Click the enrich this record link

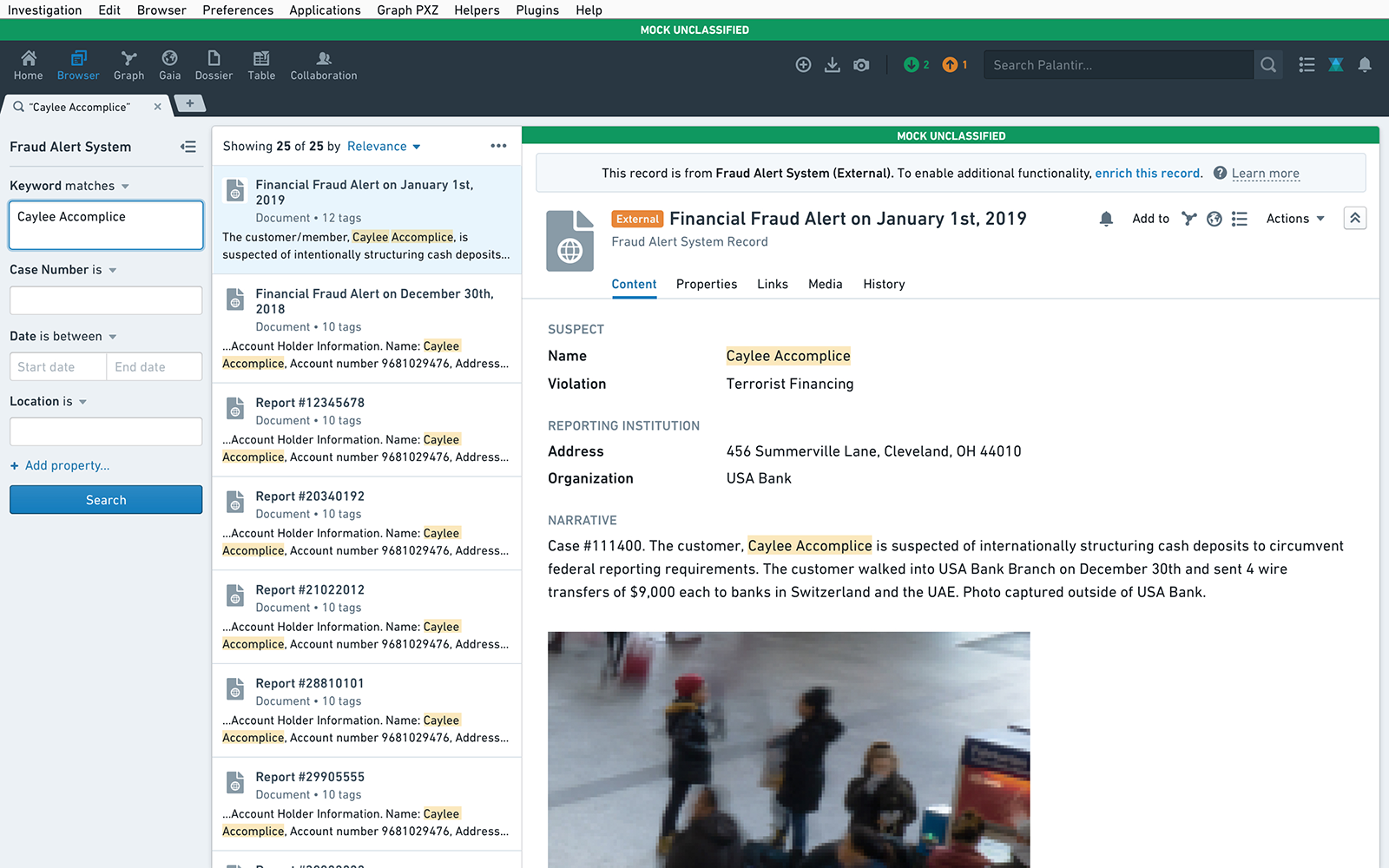click(1148, 173)
